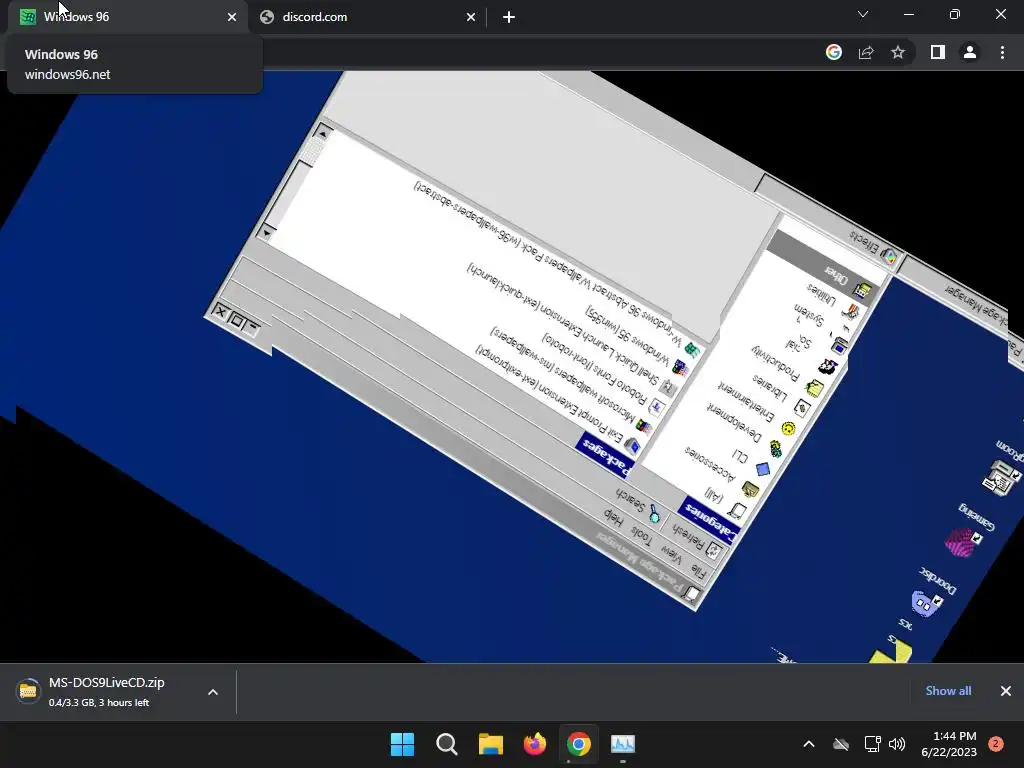This screenshot has height=768, width=1024.
Task: Open a new browser tab
Action: pos(509,17)
